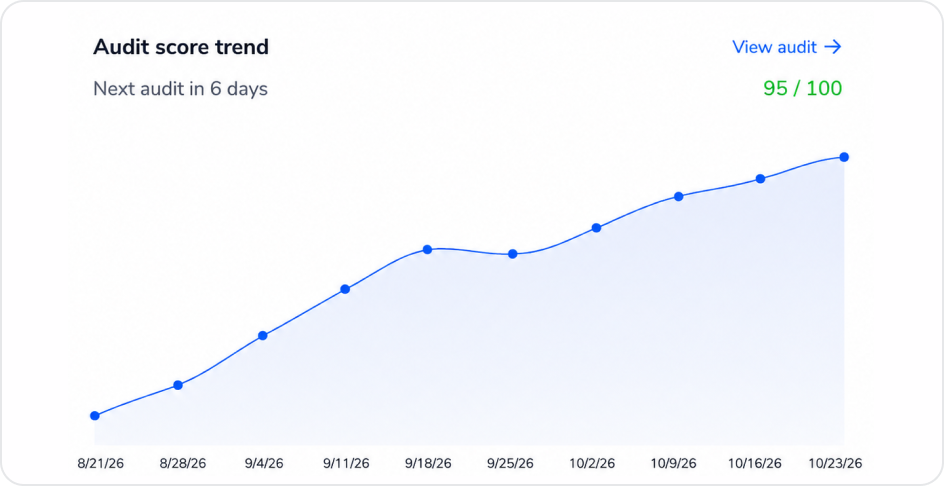The width and height of the screenshot is (944, 486).
Task: Click the Audit score trend title
Action: click(181, 47)
